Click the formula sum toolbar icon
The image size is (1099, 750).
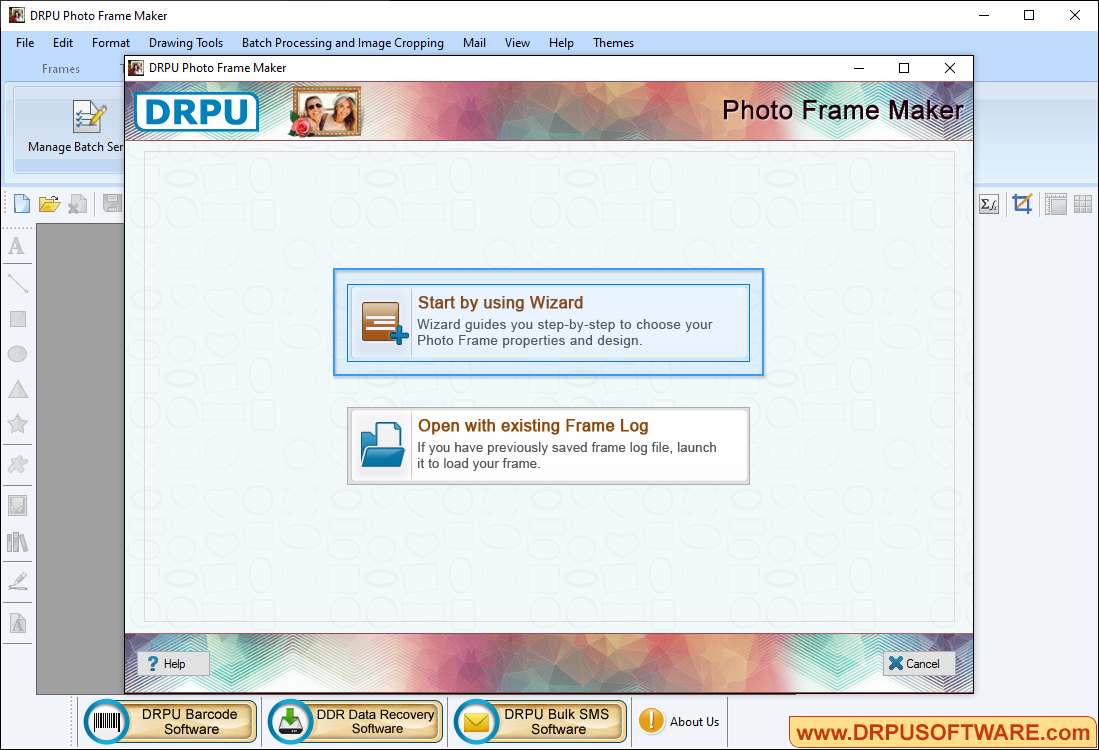coord(988,203)
